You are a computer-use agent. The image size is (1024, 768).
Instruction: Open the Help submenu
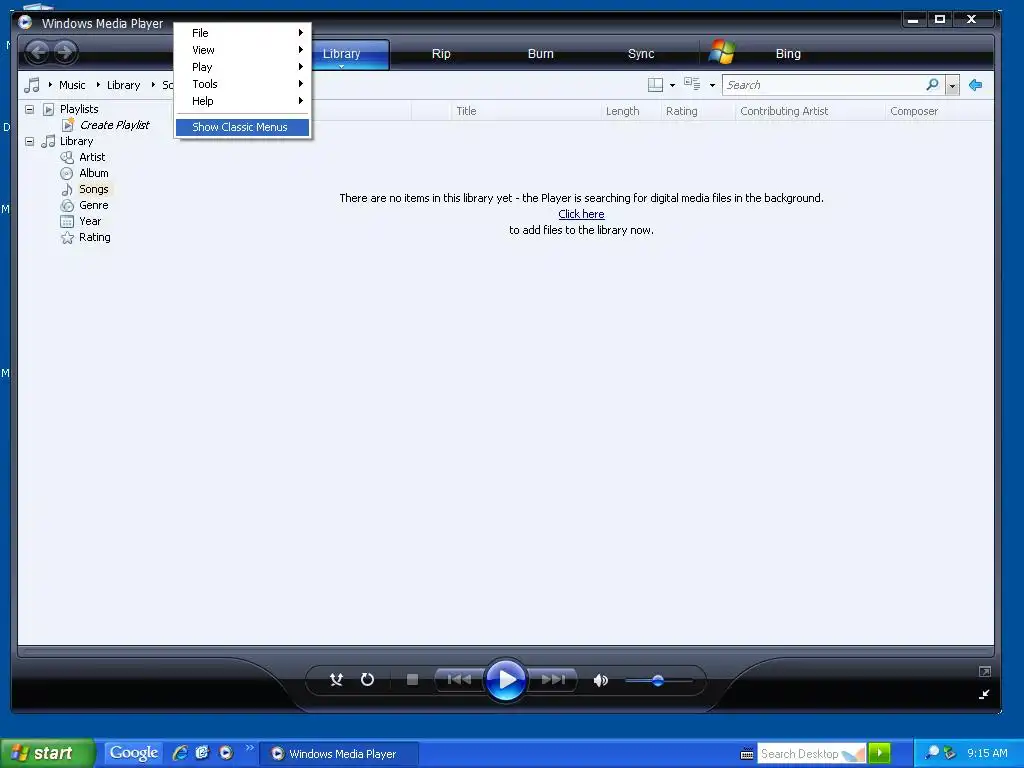point(242,101)
